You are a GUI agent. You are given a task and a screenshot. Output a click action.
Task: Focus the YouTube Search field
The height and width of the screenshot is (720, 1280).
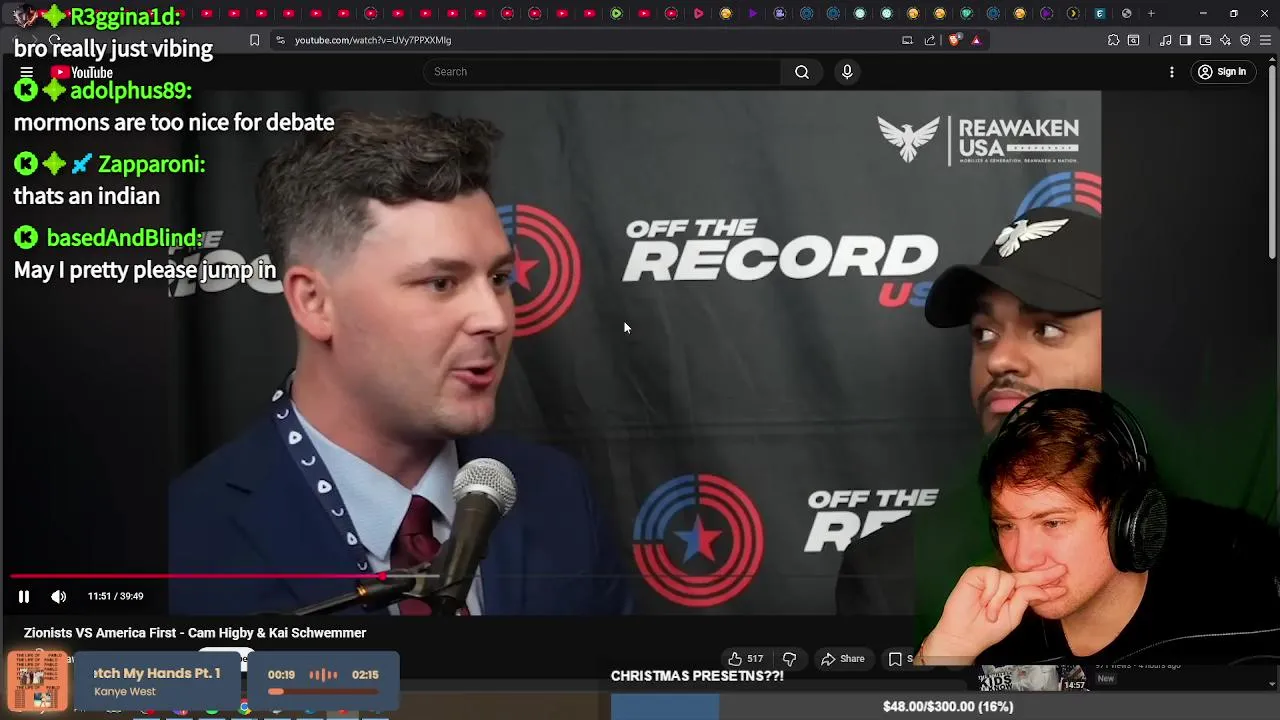[x=602, y=72]
